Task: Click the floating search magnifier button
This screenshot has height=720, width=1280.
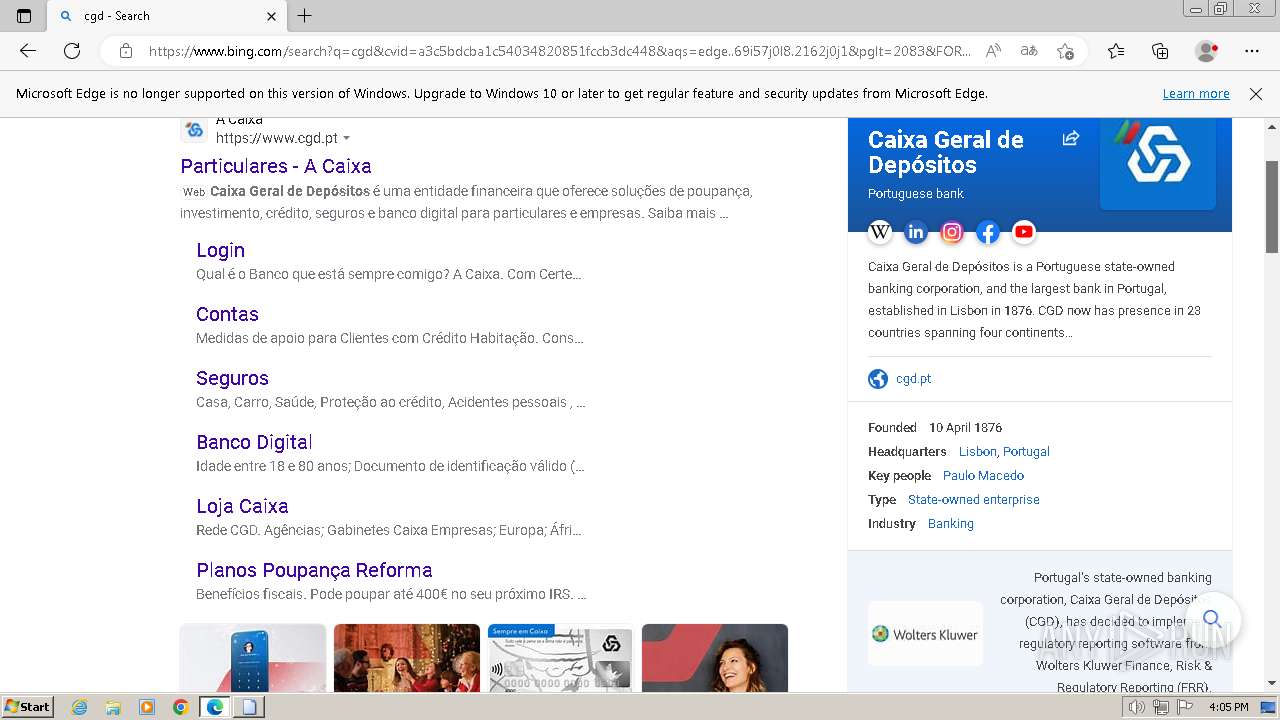Action: [1212, 618]
